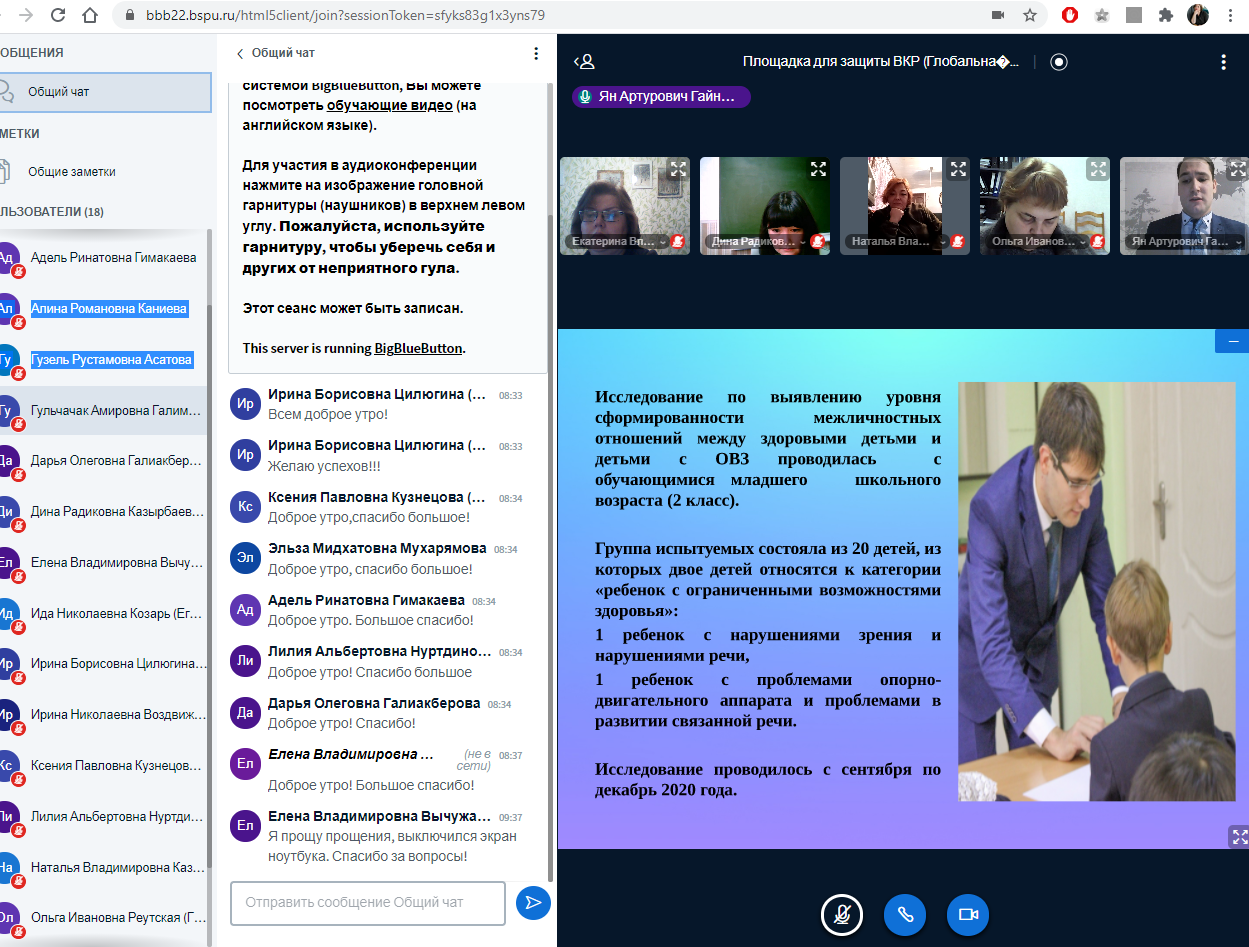Bookmark this page with star icon
The image size is (1249, 947).
click(x=1029, y=15)
